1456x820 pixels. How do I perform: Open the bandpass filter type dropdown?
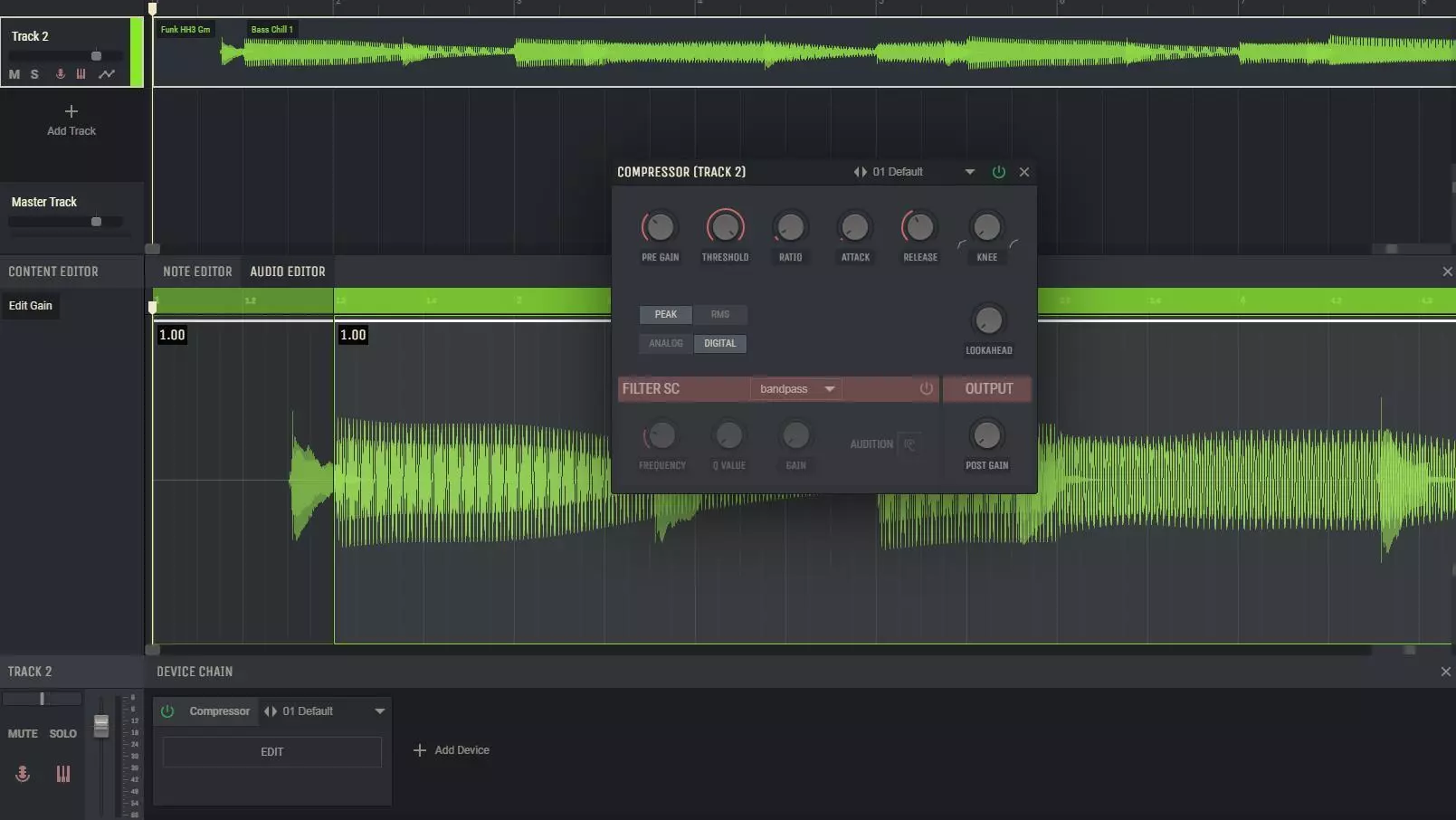pyautogui.click(x=796, y=389)
